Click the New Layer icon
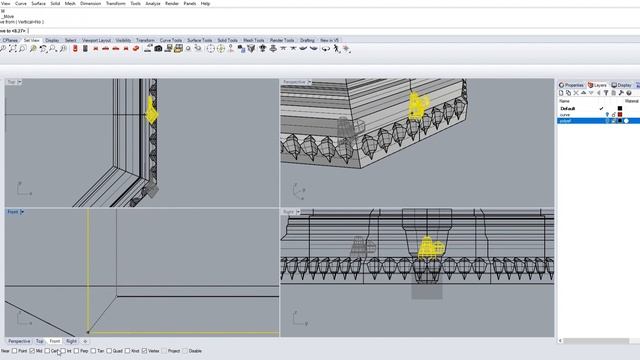The height and width of the screenshot is (360, 640). (561, 93)
